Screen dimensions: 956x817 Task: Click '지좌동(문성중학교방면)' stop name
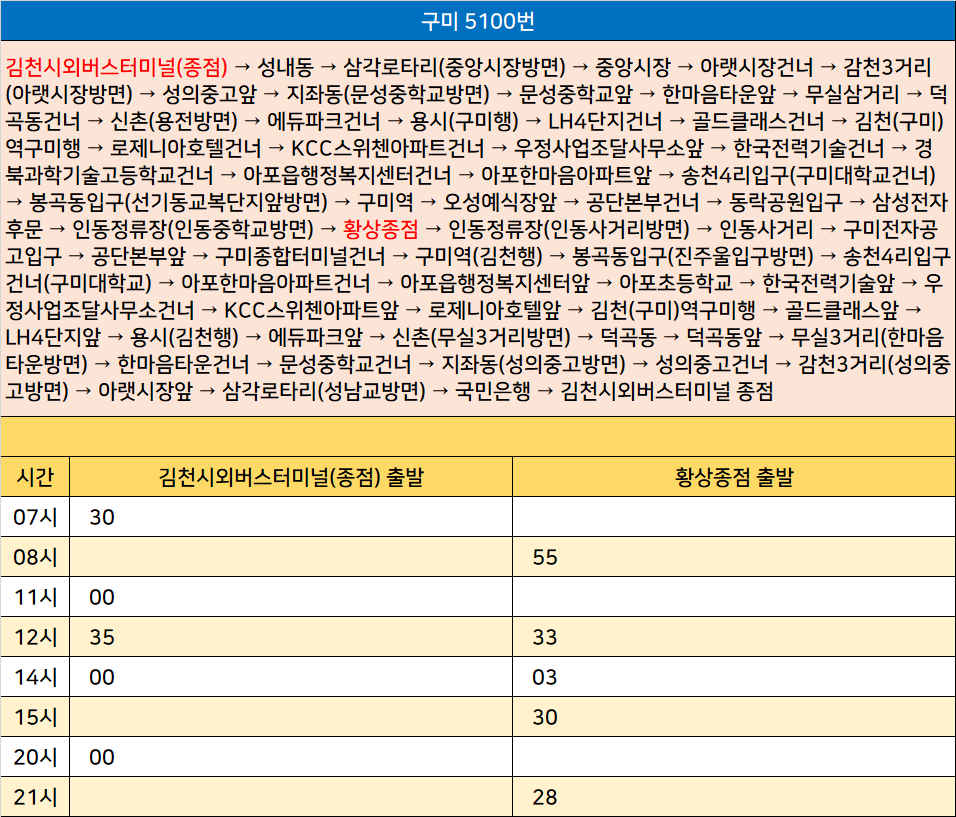click(x=388, y=94)
